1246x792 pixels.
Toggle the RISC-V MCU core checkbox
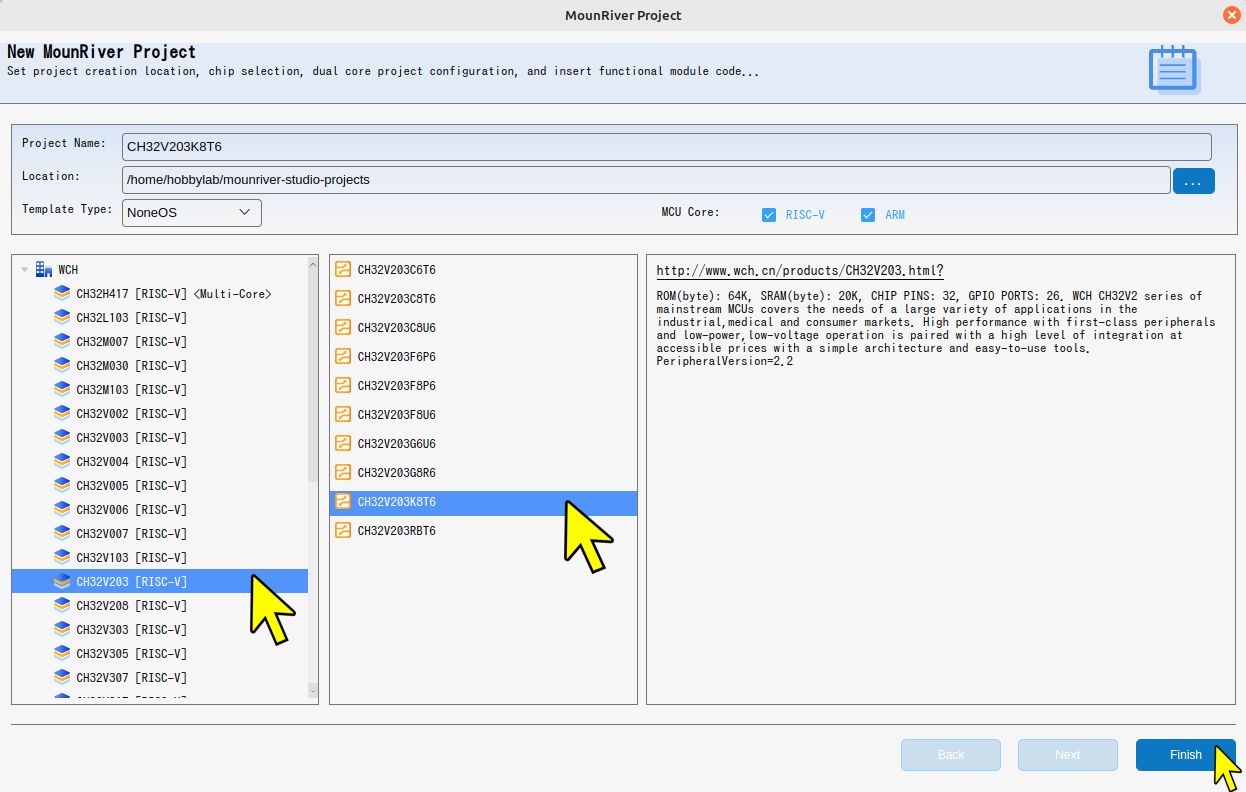click(x=769, y=215)
